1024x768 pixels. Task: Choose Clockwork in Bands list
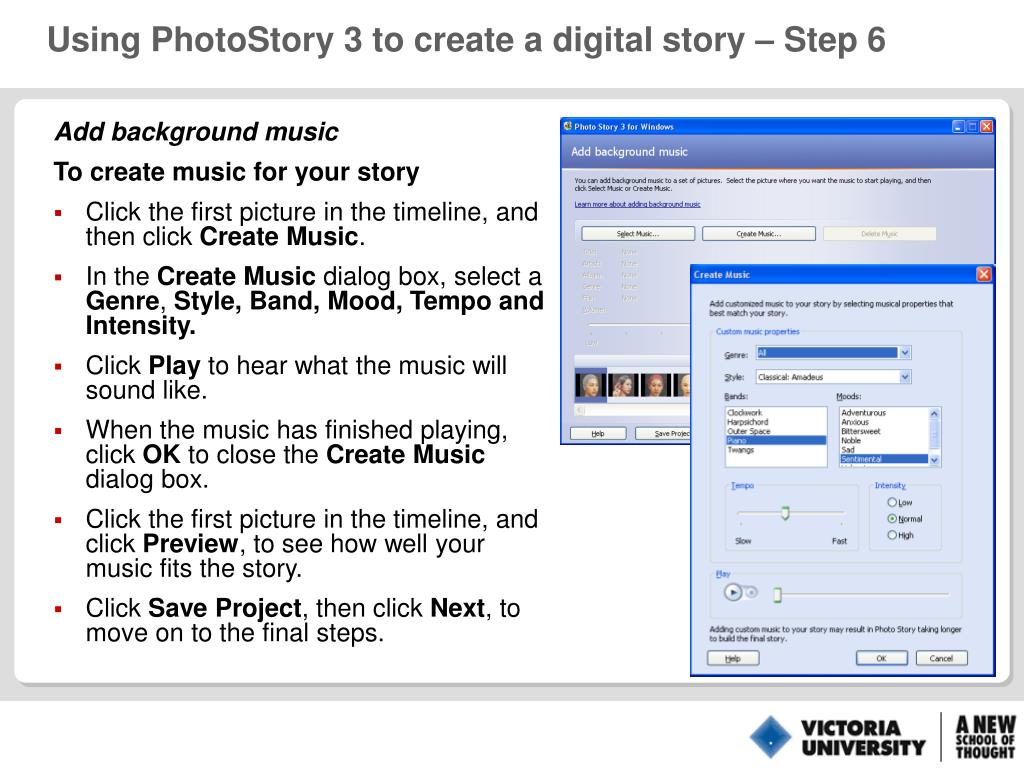coord(776,413)
